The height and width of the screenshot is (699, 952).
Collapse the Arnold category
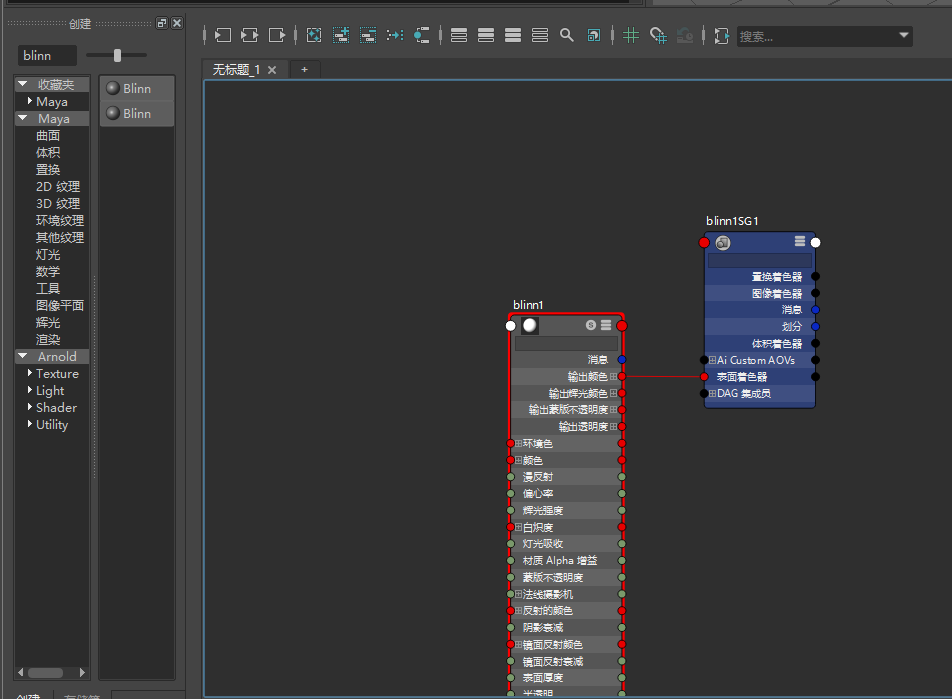[x=23, y=356]
